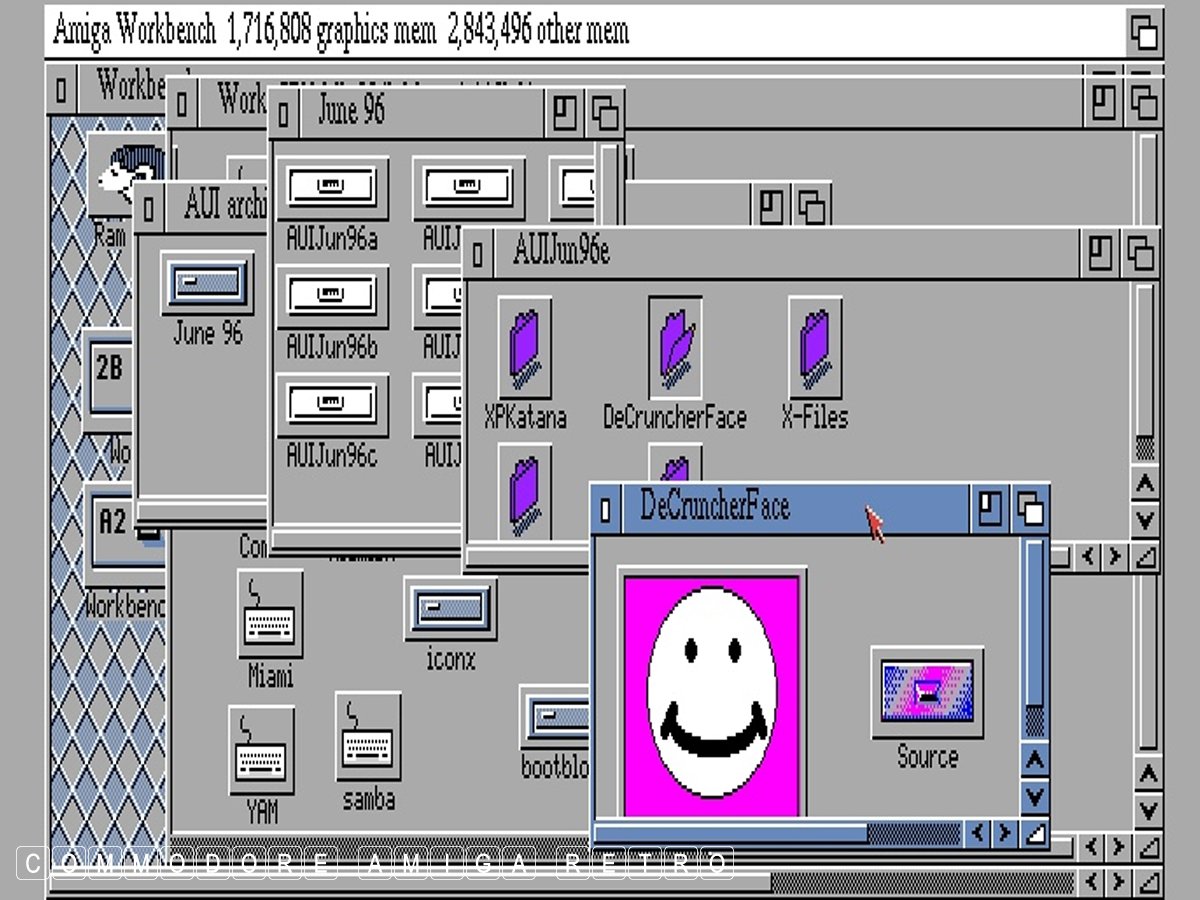Image resolution: width=1200 pixels, height=900 pixels.
Task: Click scroll up arrow in DeCruncherFace window
Action: point(1034,761)
